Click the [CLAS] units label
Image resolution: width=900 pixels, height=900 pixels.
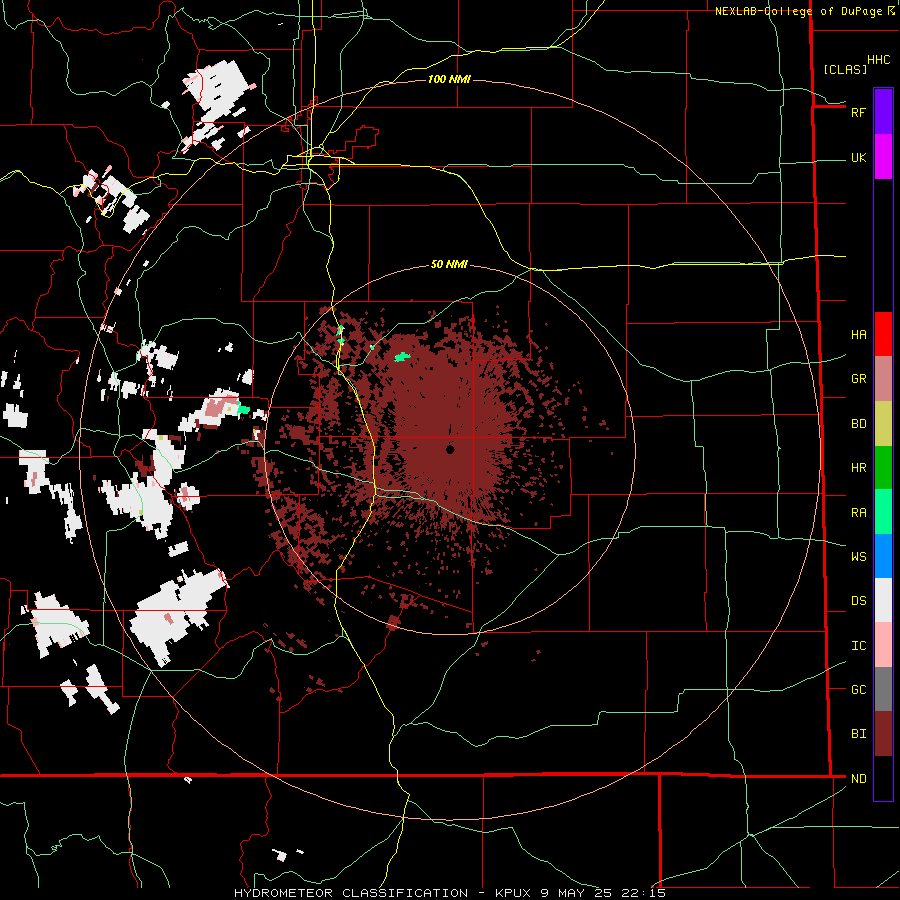point(845,69)
